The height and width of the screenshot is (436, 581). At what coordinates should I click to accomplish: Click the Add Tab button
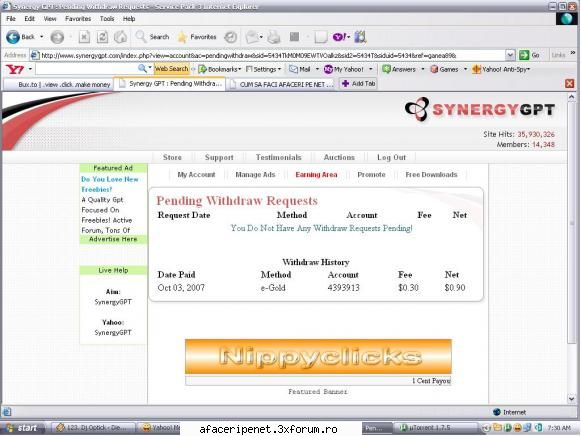click(358, 84)
